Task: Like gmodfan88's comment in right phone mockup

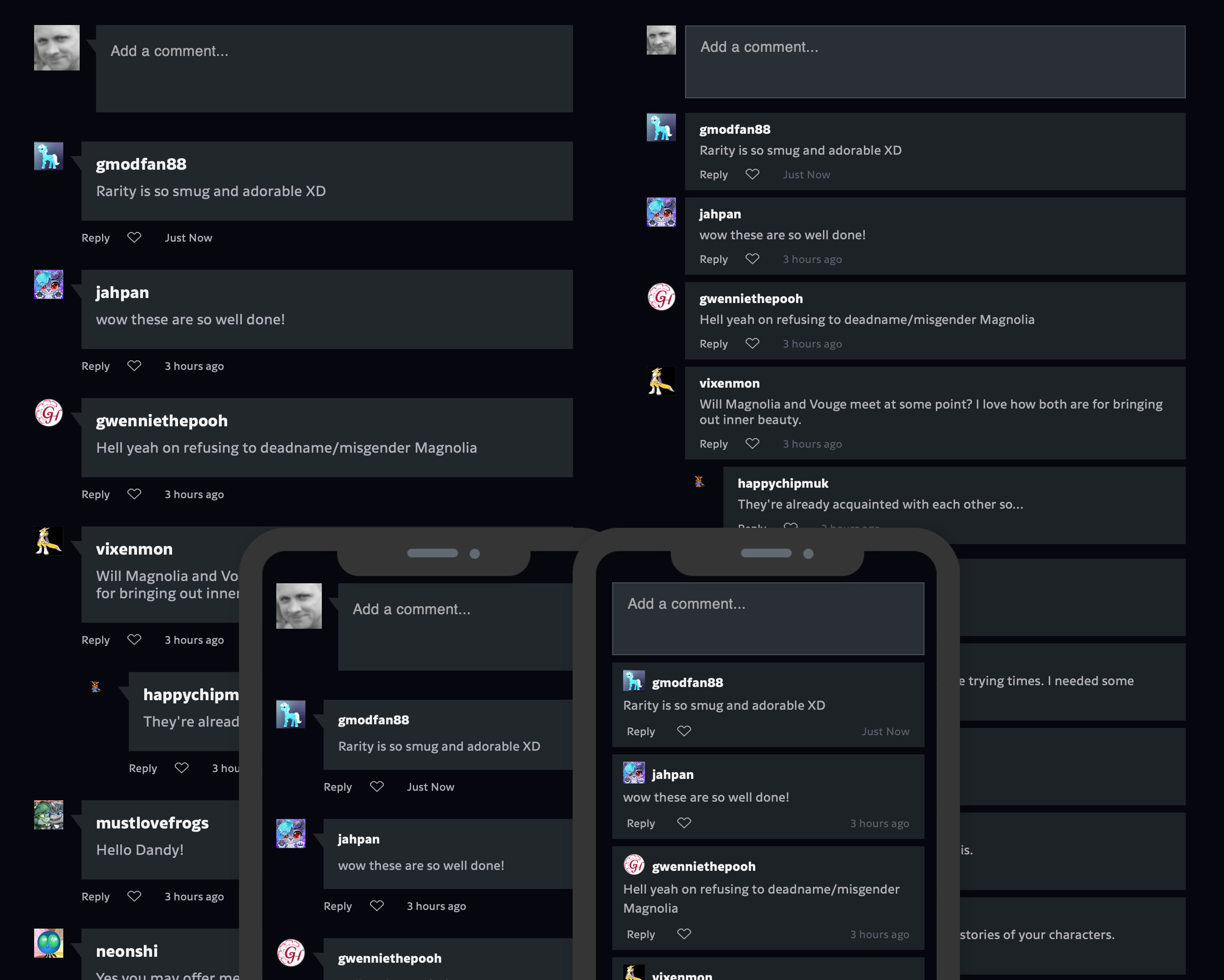Action: [x=684, y=731]
